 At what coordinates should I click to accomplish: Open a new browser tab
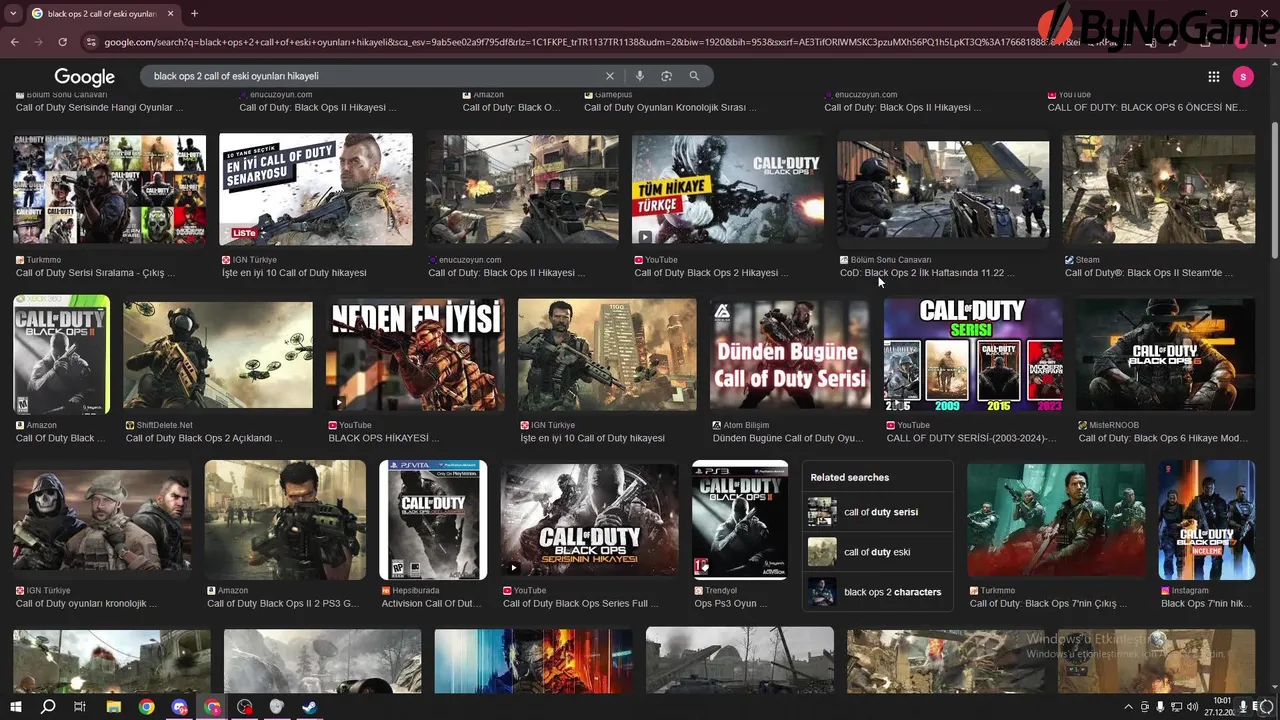coord(194,14)
